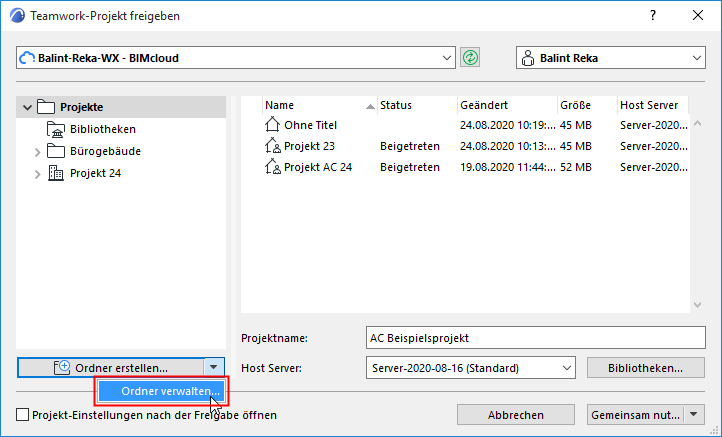Open the BIMcloud server dropdown
The width and height of the screenshot is (722, 437).
pos(446,58)
